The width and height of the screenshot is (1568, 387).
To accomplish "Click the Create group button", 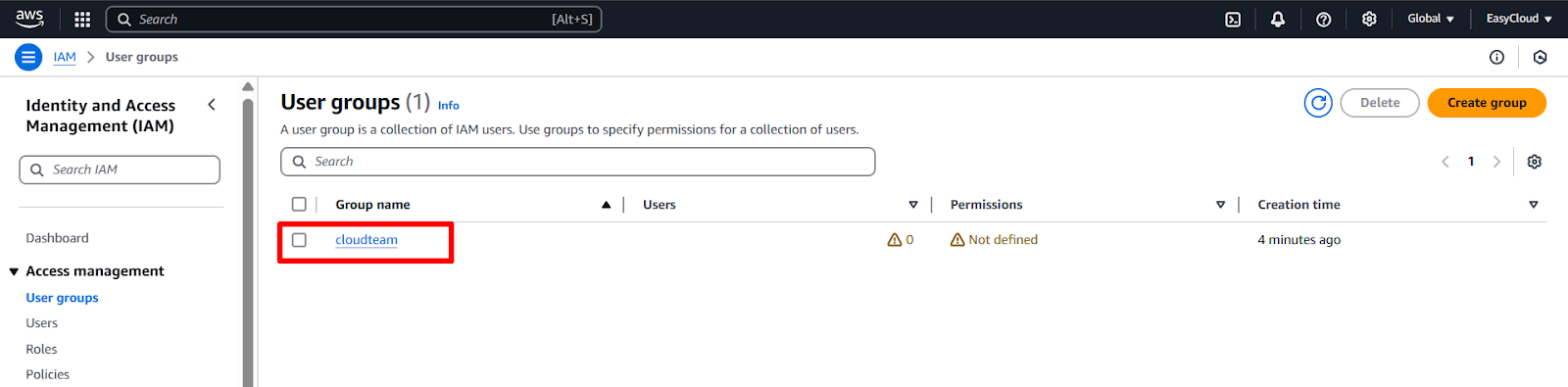I will coord(1487,103).
